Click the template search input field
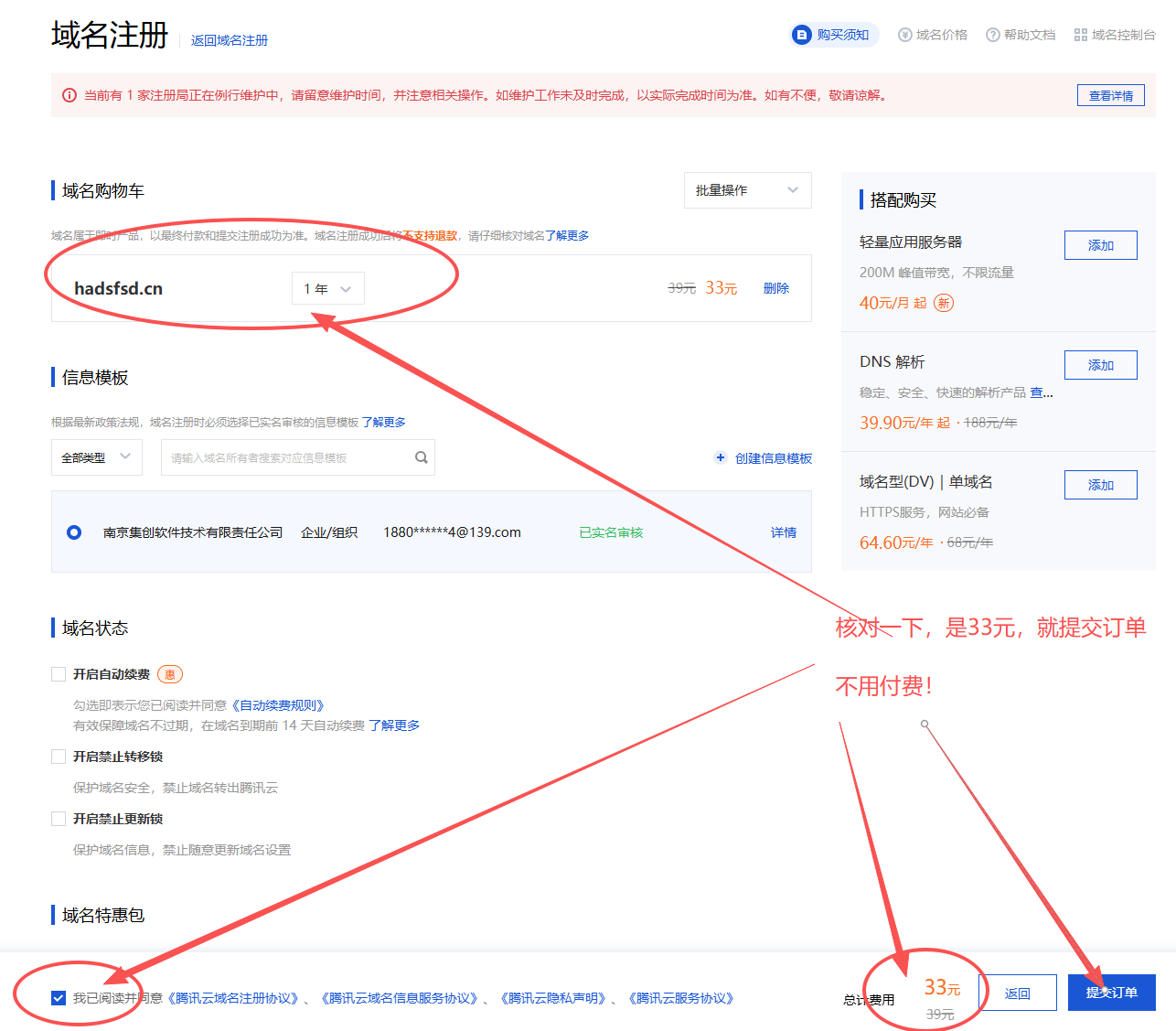 [x=288, y=457]
